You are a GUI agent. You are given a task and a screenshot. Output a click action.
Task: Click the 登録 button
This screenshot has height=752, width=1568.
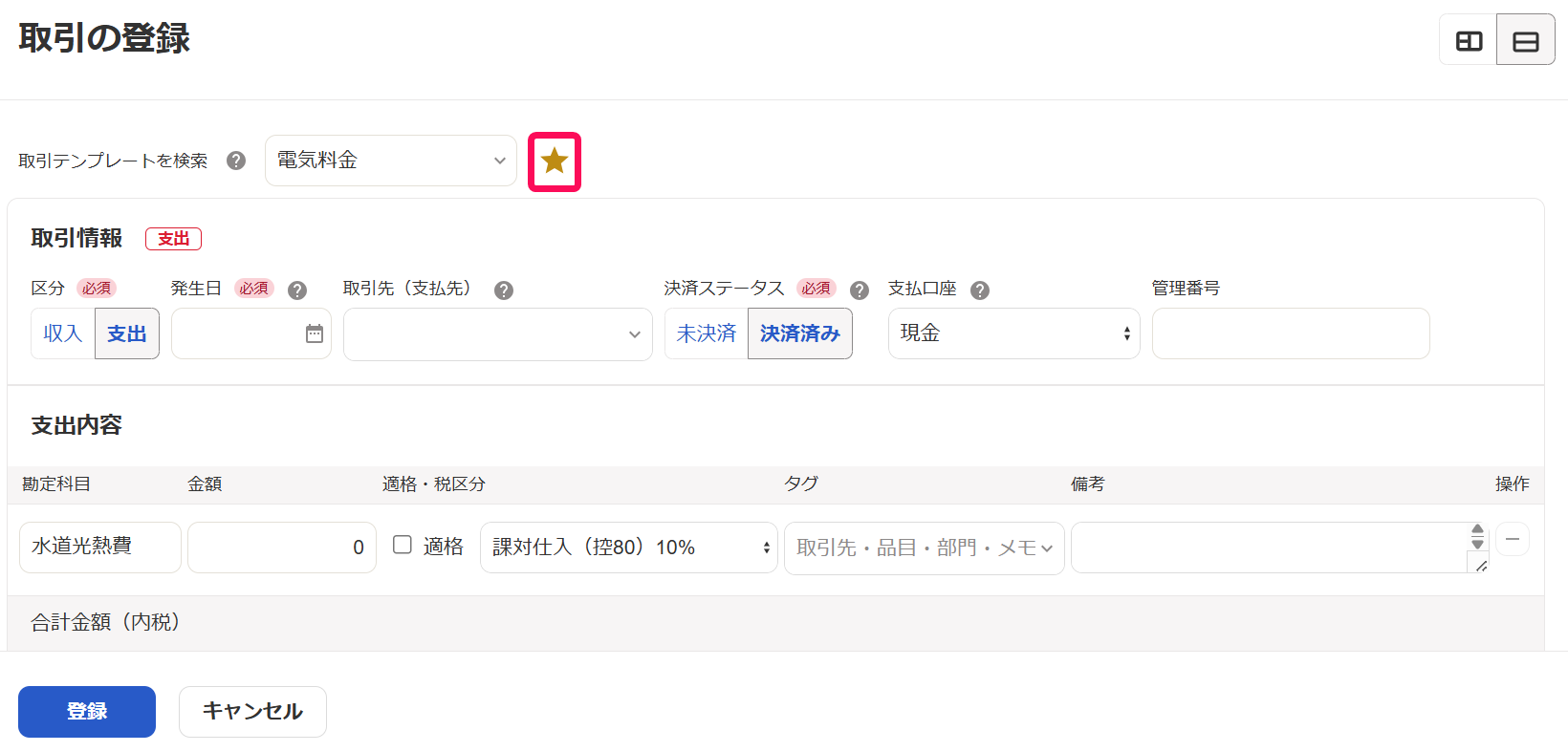click(87, 712)
